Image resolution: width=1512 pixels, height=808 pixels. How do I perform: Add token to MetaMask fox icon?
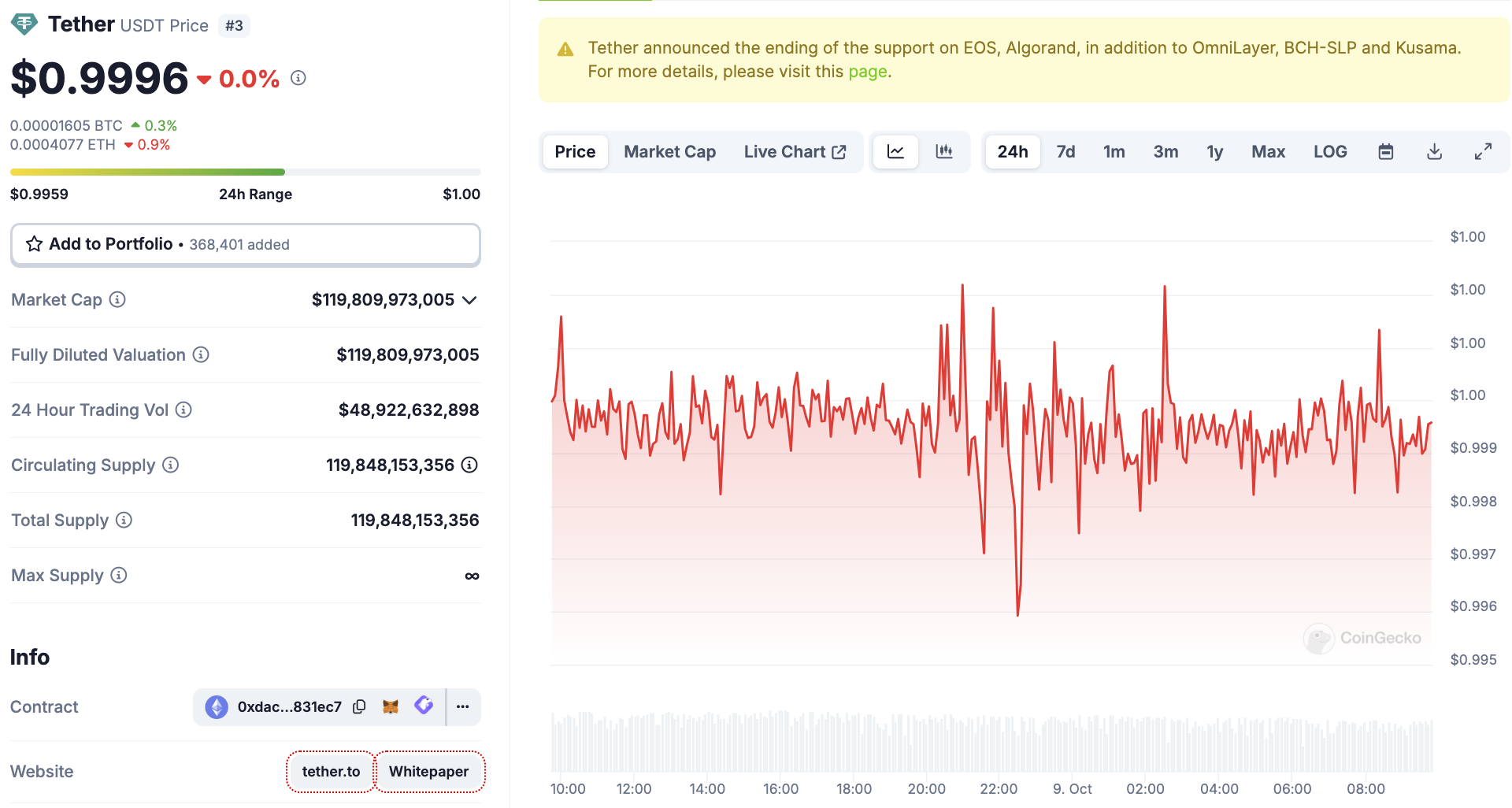[390, 706]
